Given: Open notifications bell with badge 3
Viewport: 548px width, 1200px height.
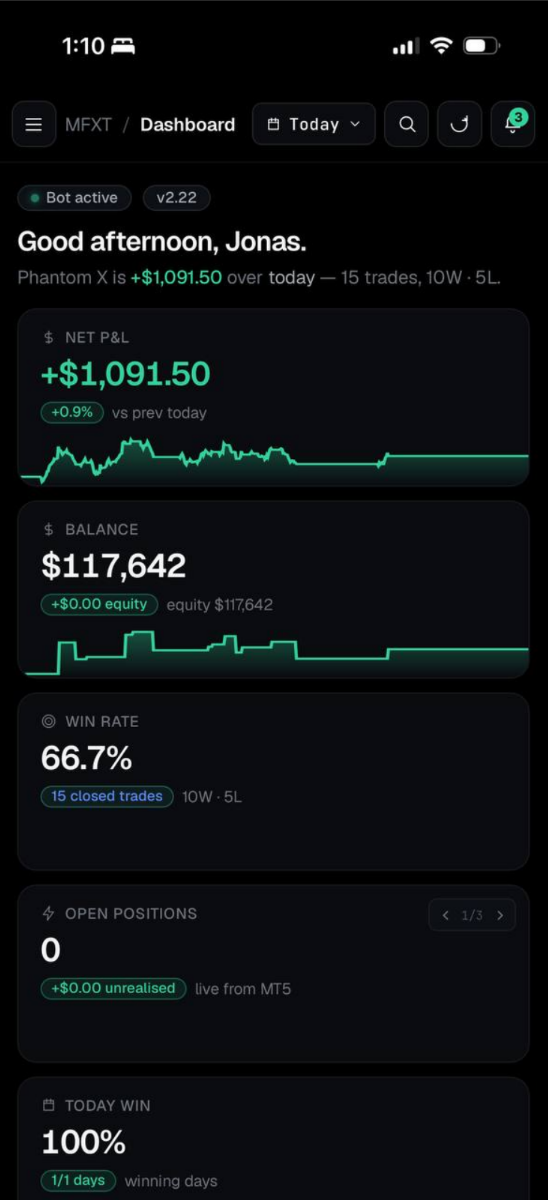Looking at the screenshot, I should pyautogui.click(x=513, y=125).
